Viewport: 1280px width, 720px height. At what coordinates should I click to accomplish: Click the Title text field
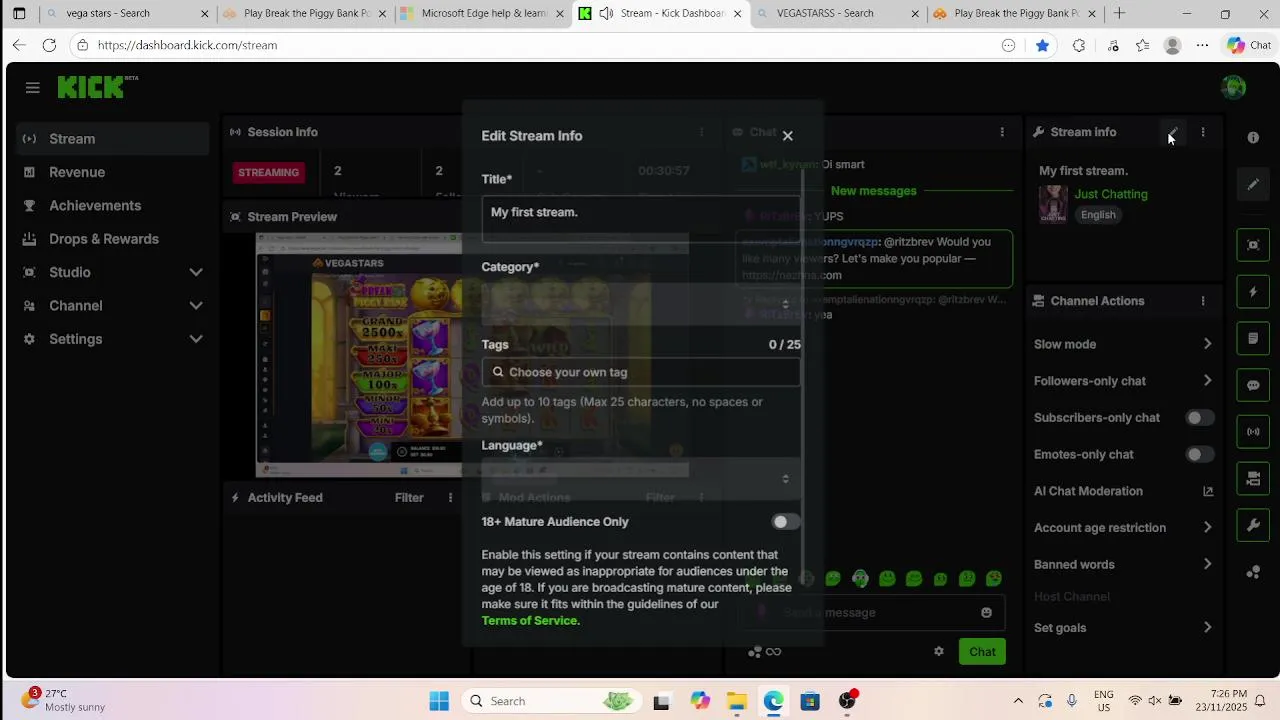(x=641, y=219)
